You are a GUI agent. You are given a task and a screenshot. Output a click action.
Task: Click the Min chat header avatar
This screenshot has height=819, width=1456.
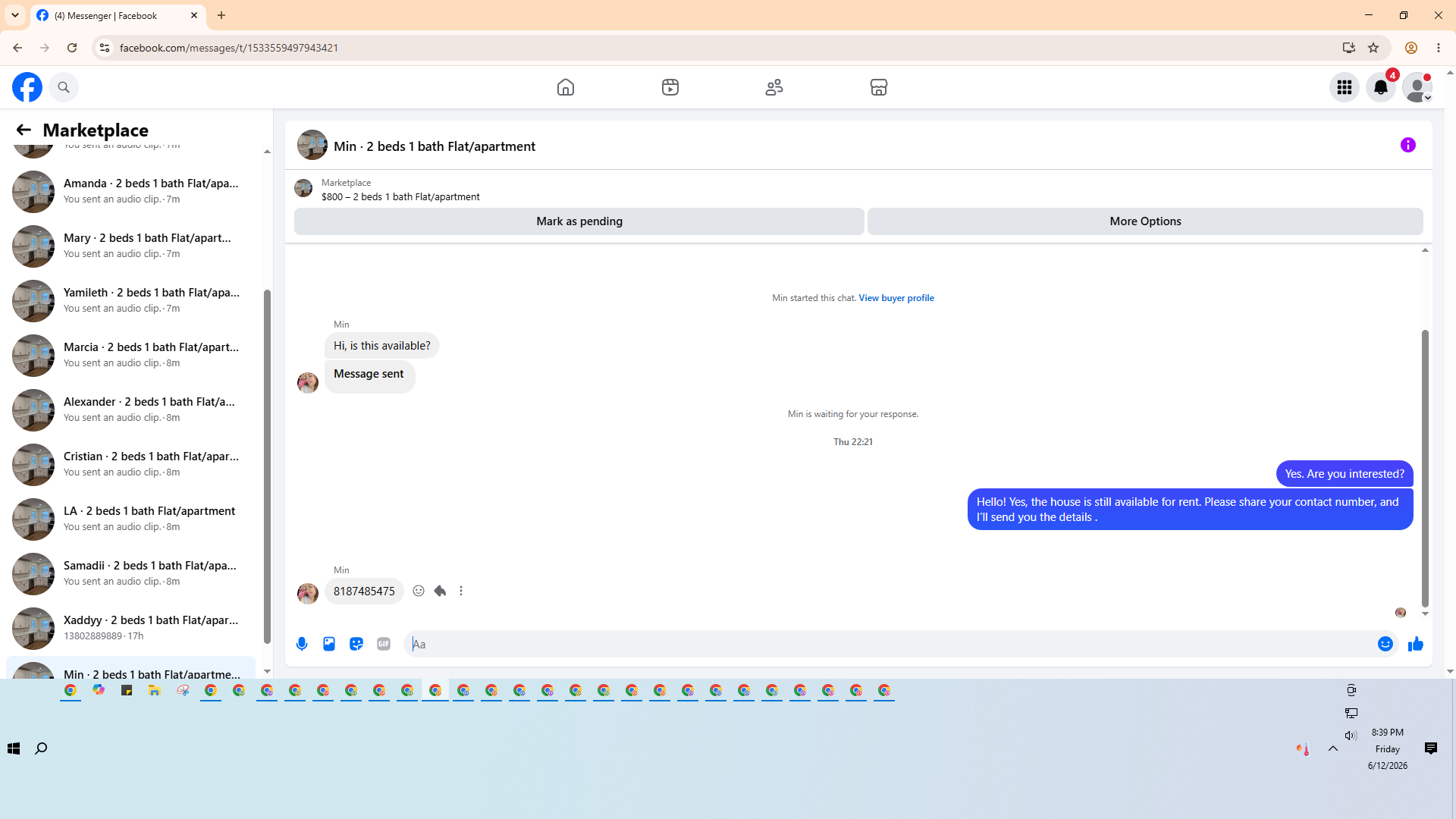pyautogui.click(x=312, y=146)
